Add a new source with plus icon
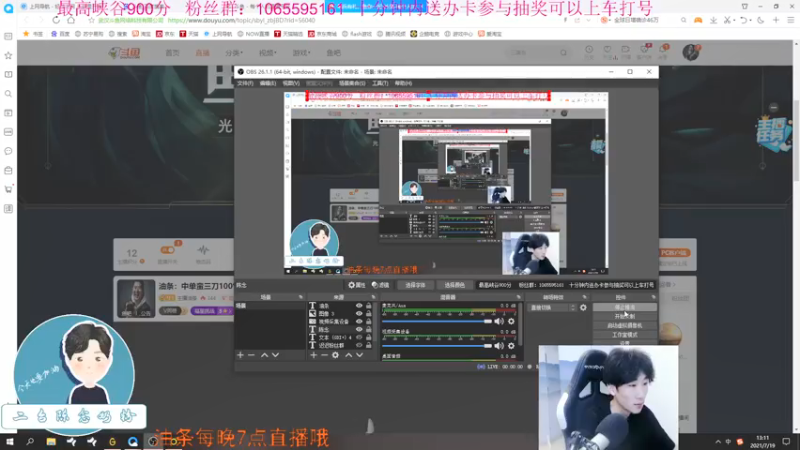The width and height of the screenshot is (800, 450). tap(313, 355)
